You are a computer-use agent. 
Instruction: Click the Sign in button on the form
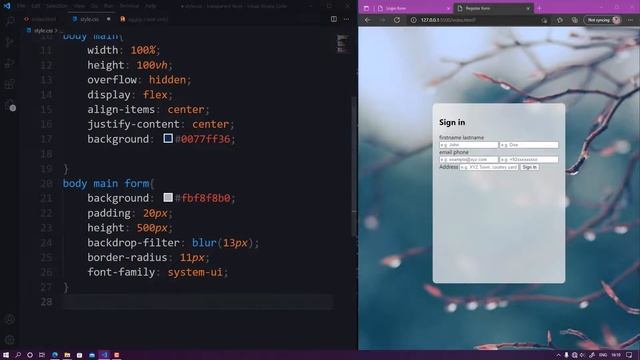(x=529, y=167)
